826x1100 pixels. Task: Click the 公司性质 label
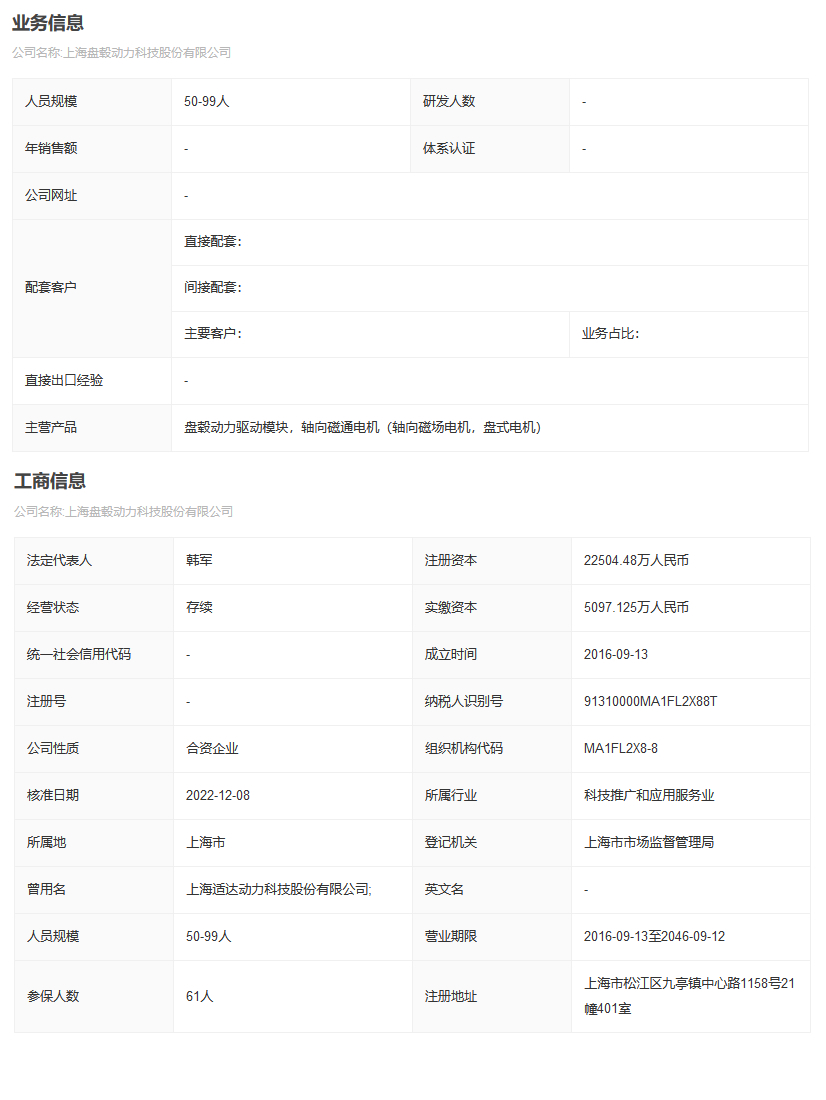click(53, 749)
